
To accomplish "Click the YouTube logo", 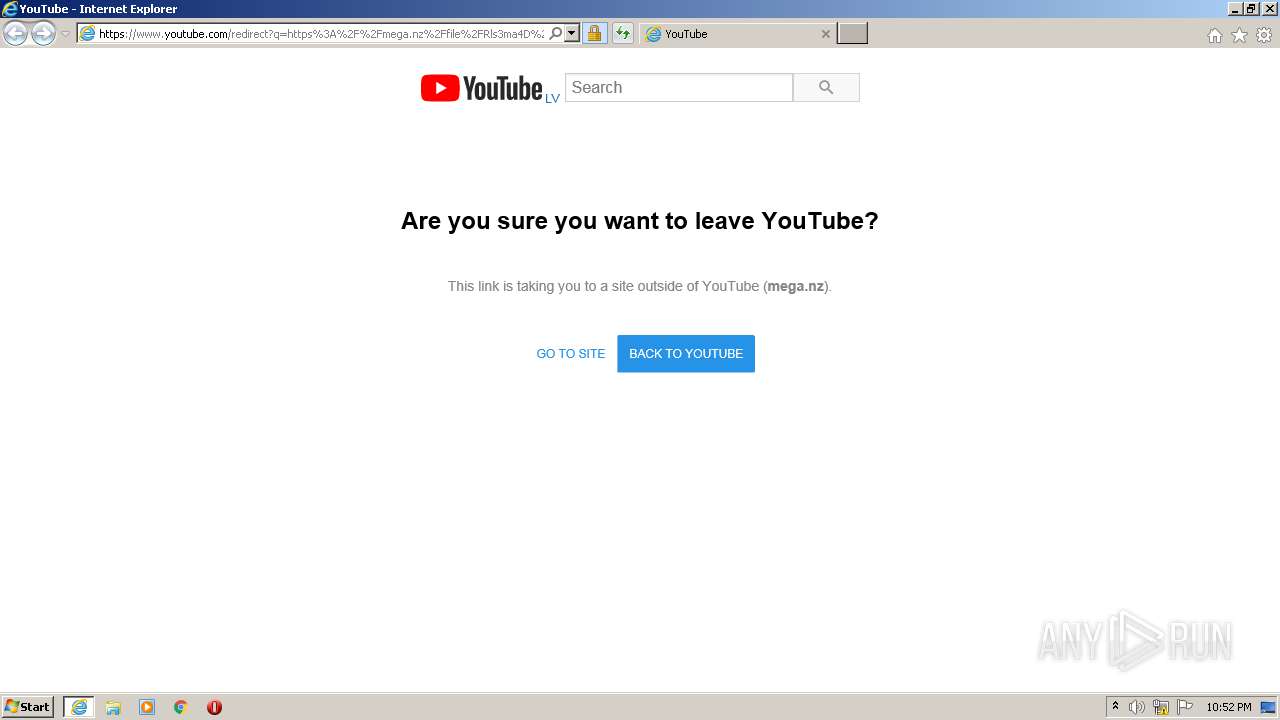I will pyautogui.click(x=481, y=88).
